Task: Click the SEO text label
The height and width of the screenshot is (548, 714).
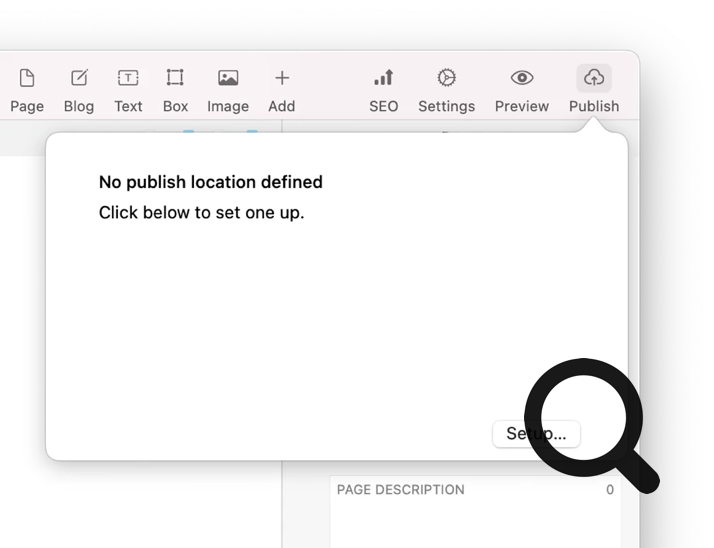Action: tap(383, 106)
